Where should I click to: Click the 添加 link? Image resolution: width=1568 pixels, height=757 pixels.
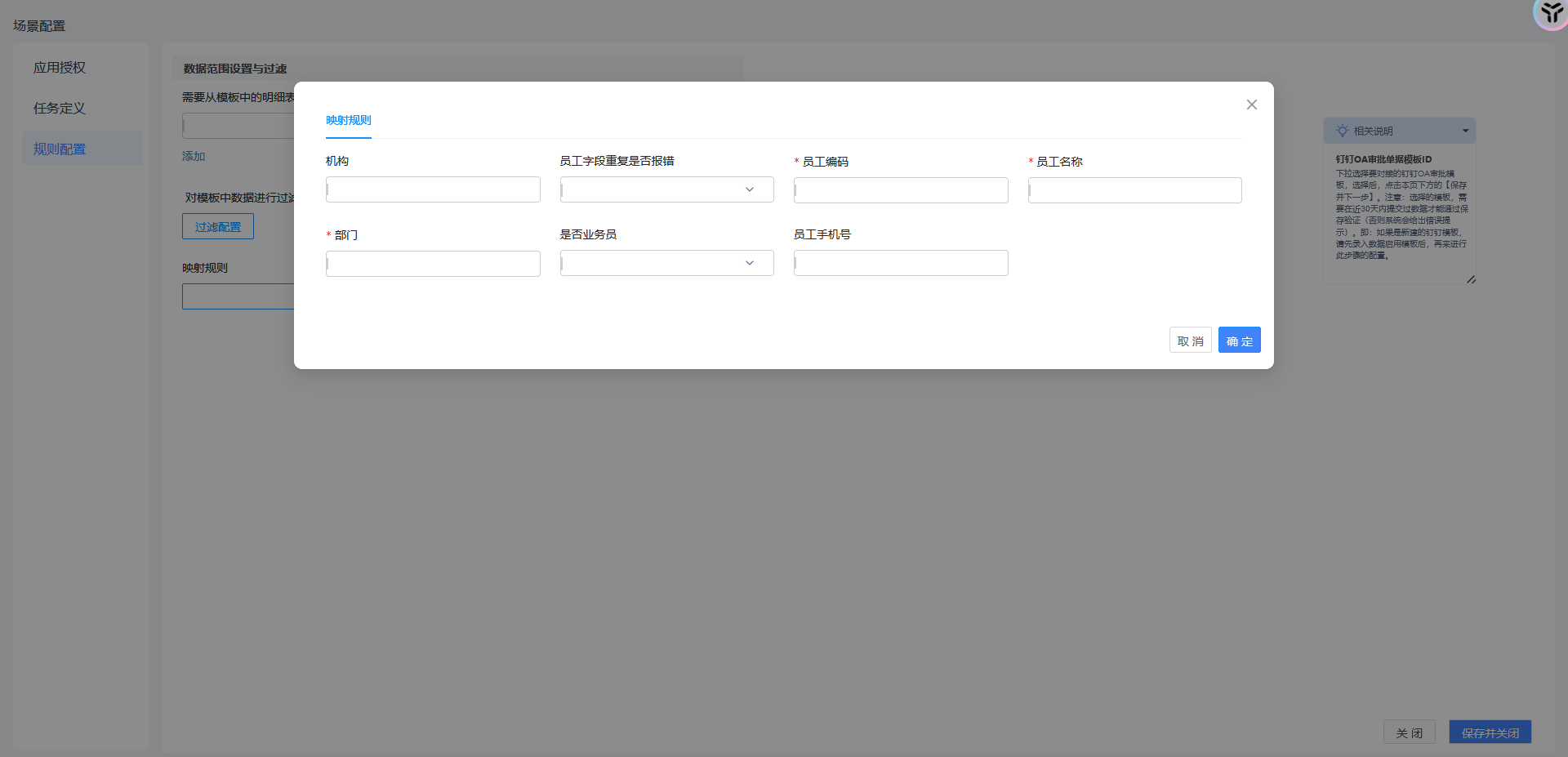point(194,156)
